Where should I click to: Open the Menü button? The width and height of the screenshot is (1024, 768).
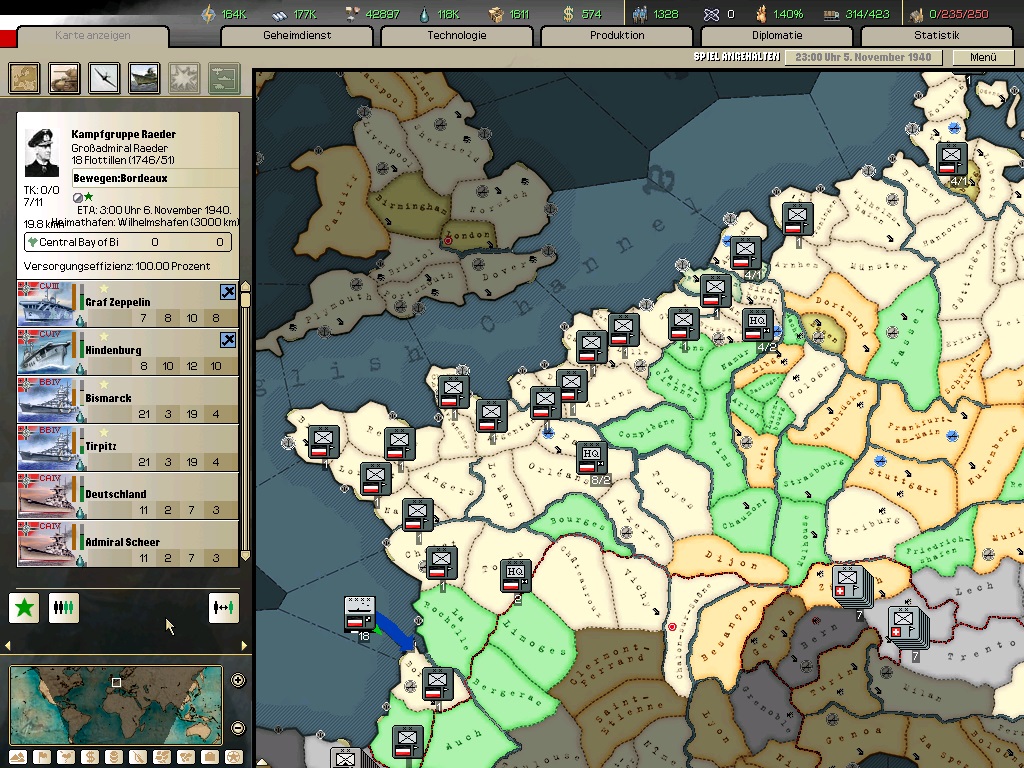tap(983, 57)
